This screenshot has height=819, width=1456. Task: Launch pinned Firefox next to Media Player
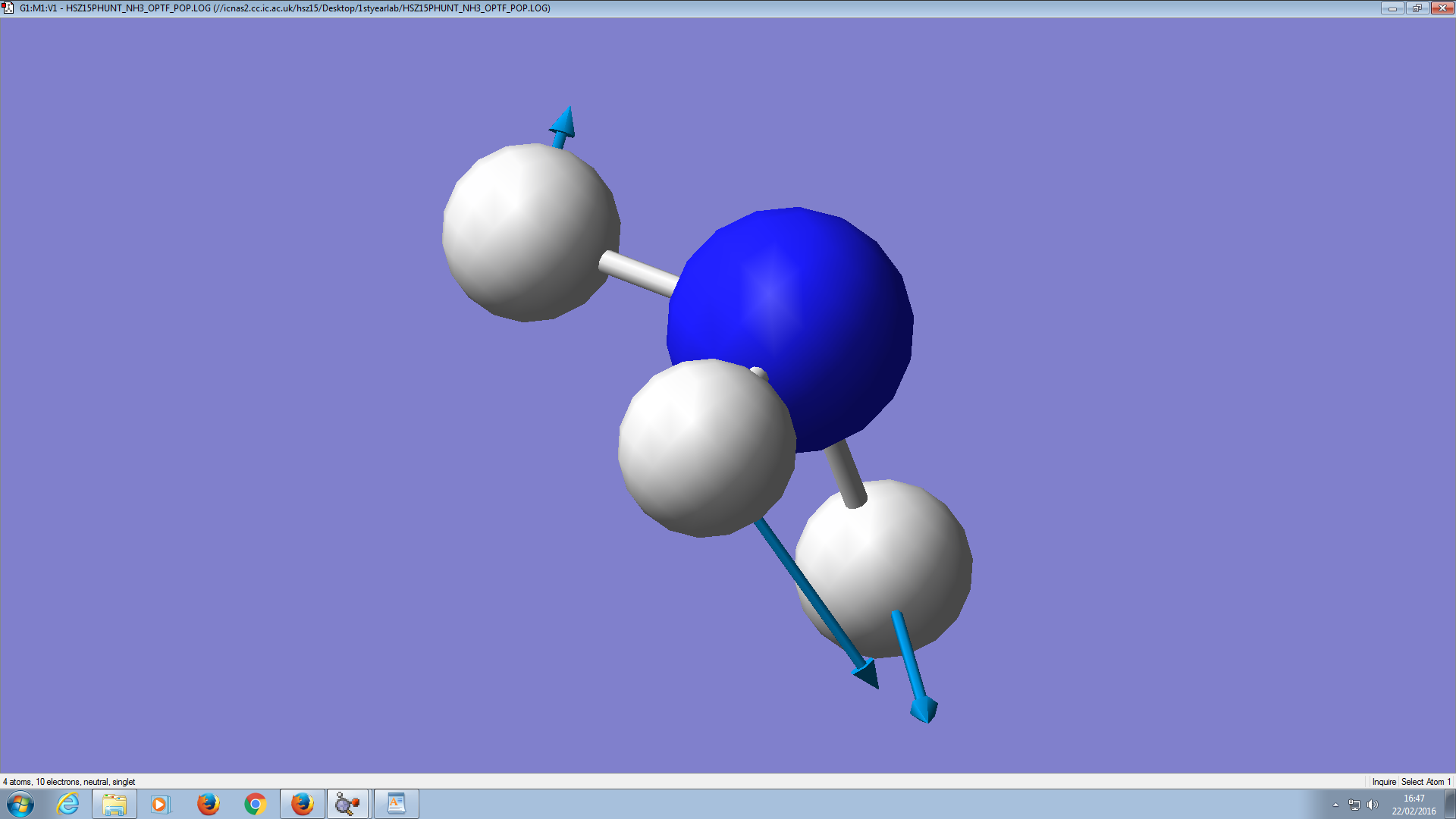[208, 804]
